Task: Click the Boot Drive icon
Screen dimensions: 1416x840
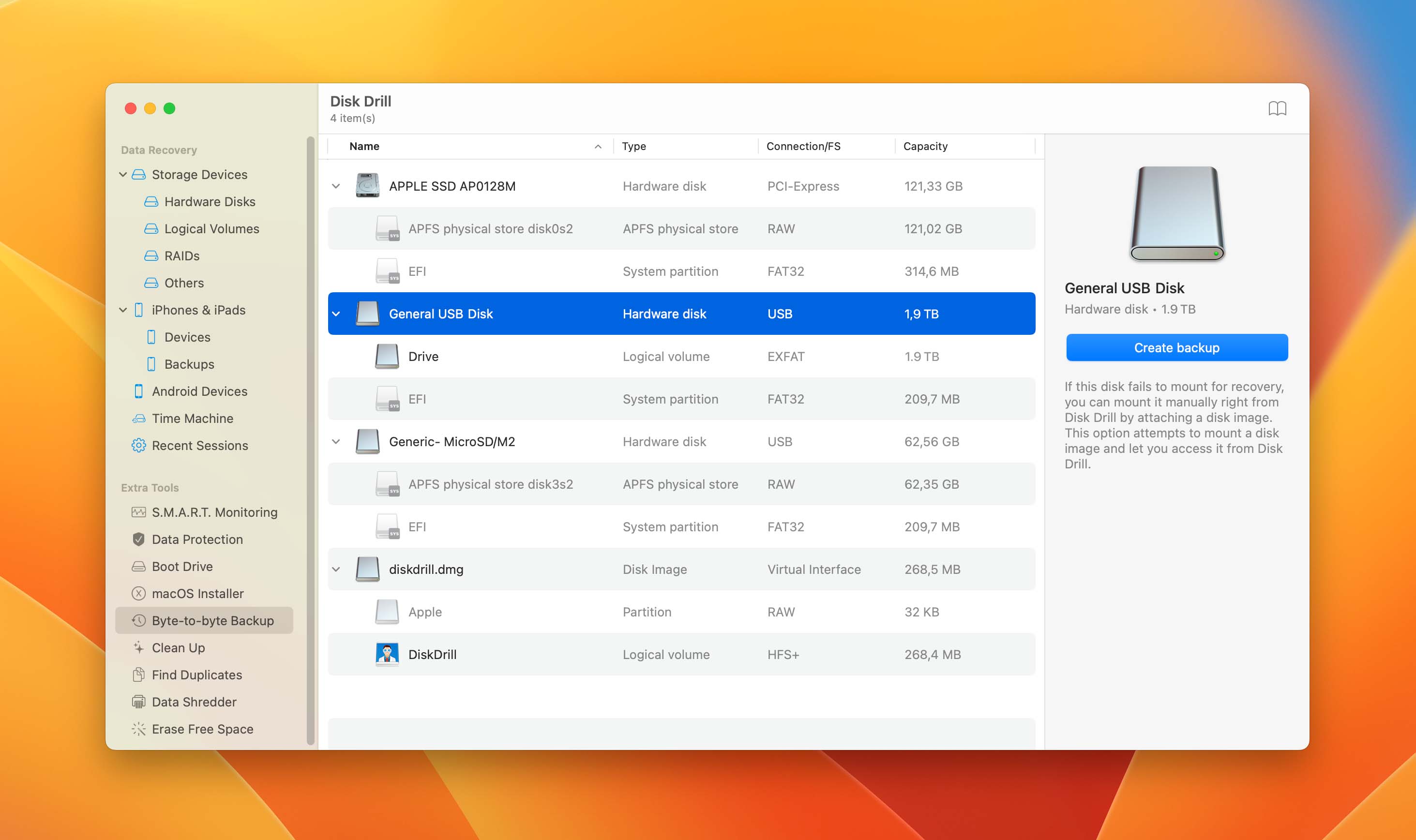Action: click(x=139, y=567)
